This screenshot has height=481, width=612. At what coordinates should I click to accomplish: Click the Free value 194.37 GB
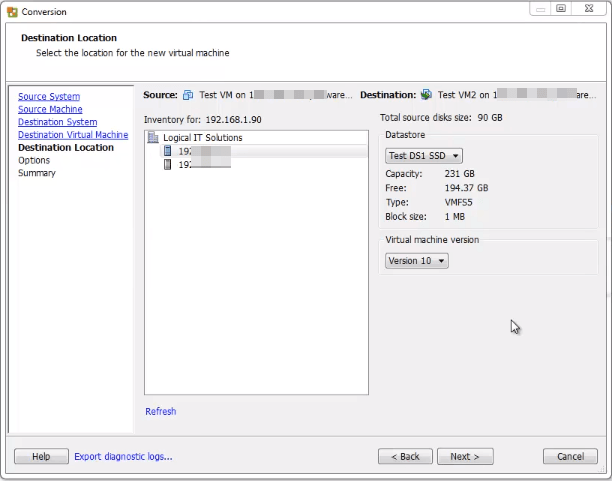pyautogui.click(x=466, y=188)
